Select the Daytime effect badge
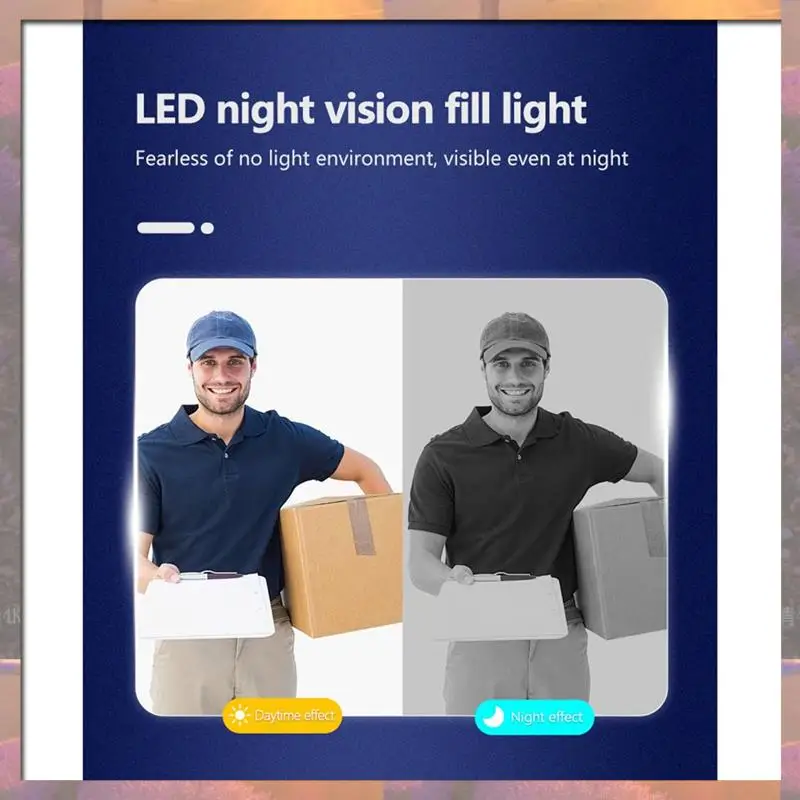The height and width of the screenshot is (800, 800). 282,715
